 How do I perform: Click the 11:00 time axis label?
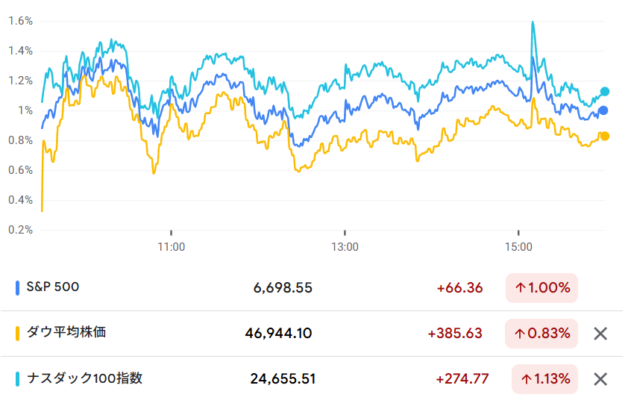[x=171, y=244]
